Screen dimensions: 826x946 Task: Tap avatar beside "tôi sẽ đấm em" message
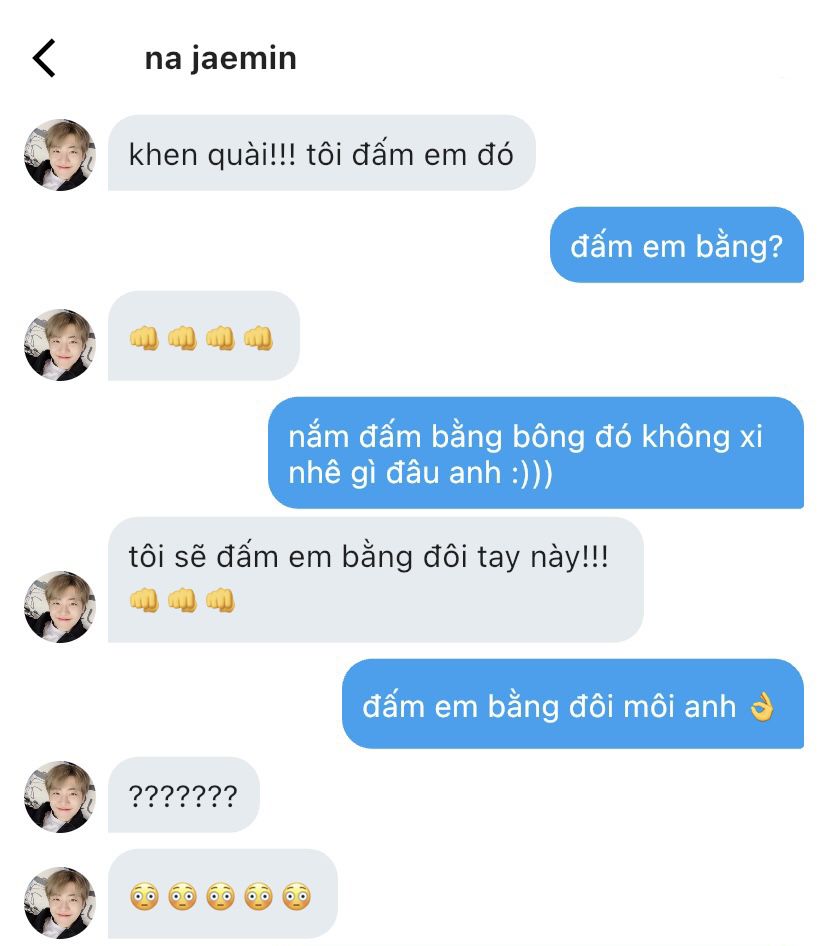(59, 606)
